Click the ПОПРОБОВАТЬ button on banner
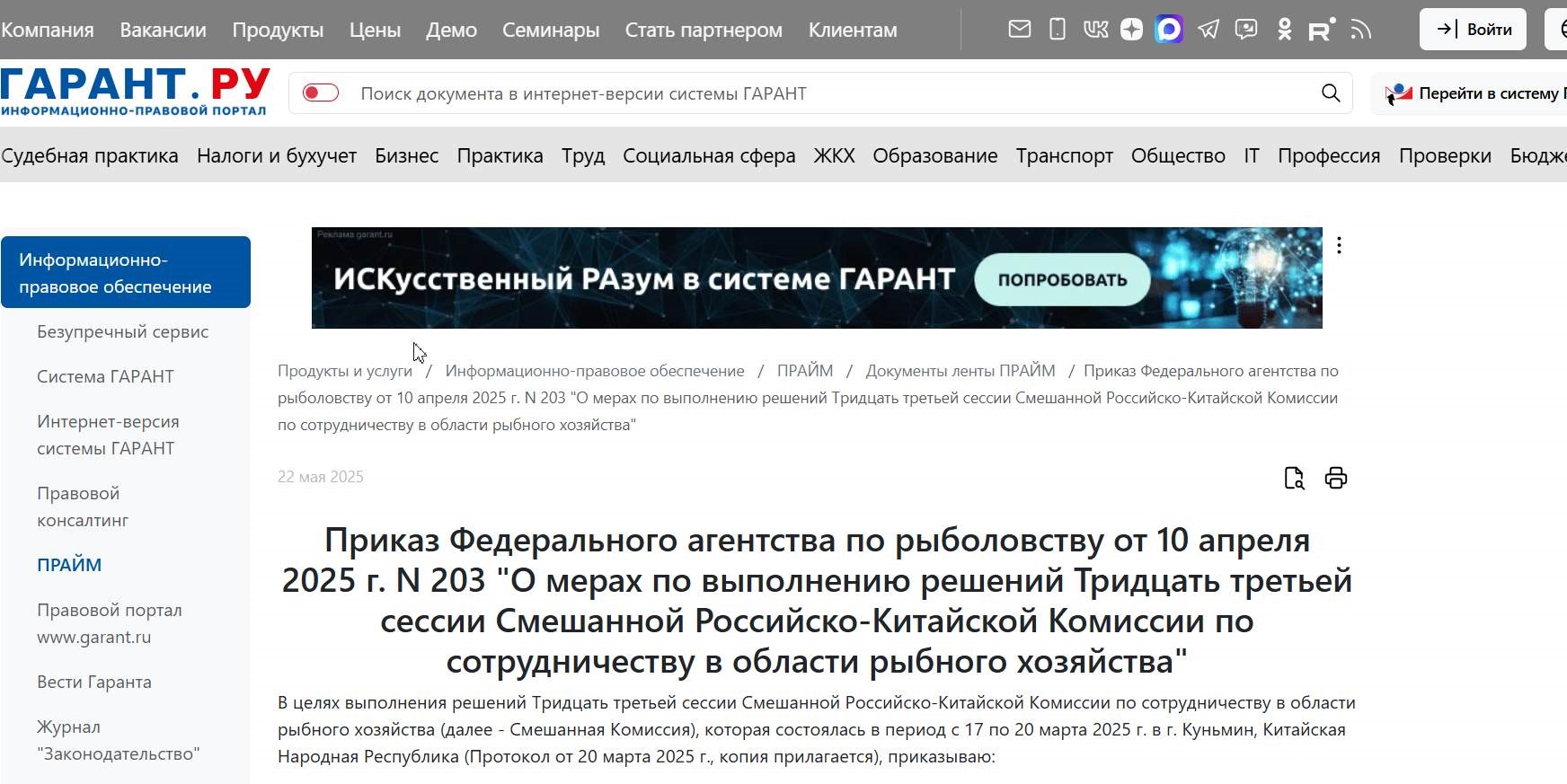The width and height of the screenshot is (1567, 784). [x=1062, y=279]
